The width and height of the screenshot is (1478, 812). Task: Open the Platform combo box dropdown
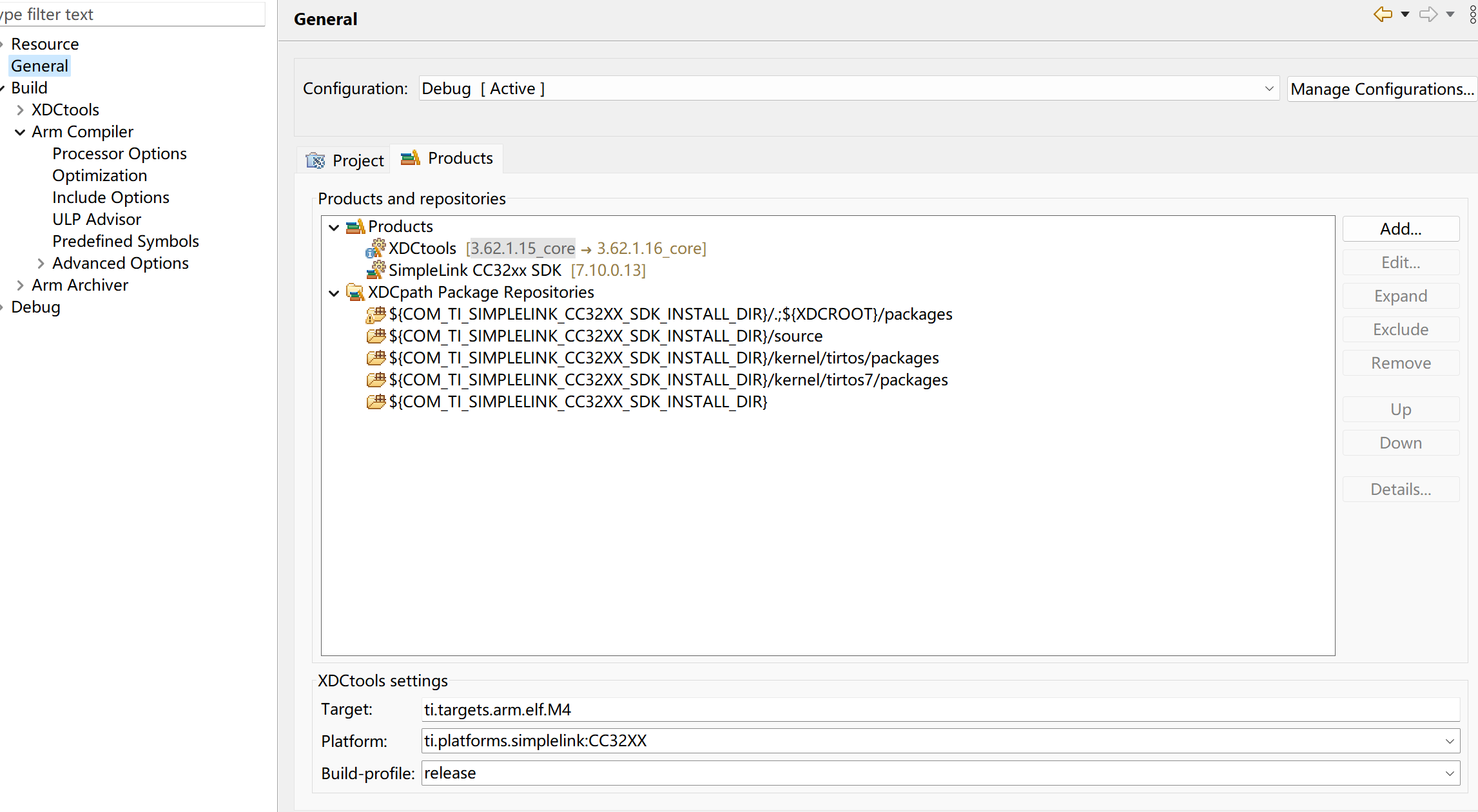click(x=1449, y=741)
